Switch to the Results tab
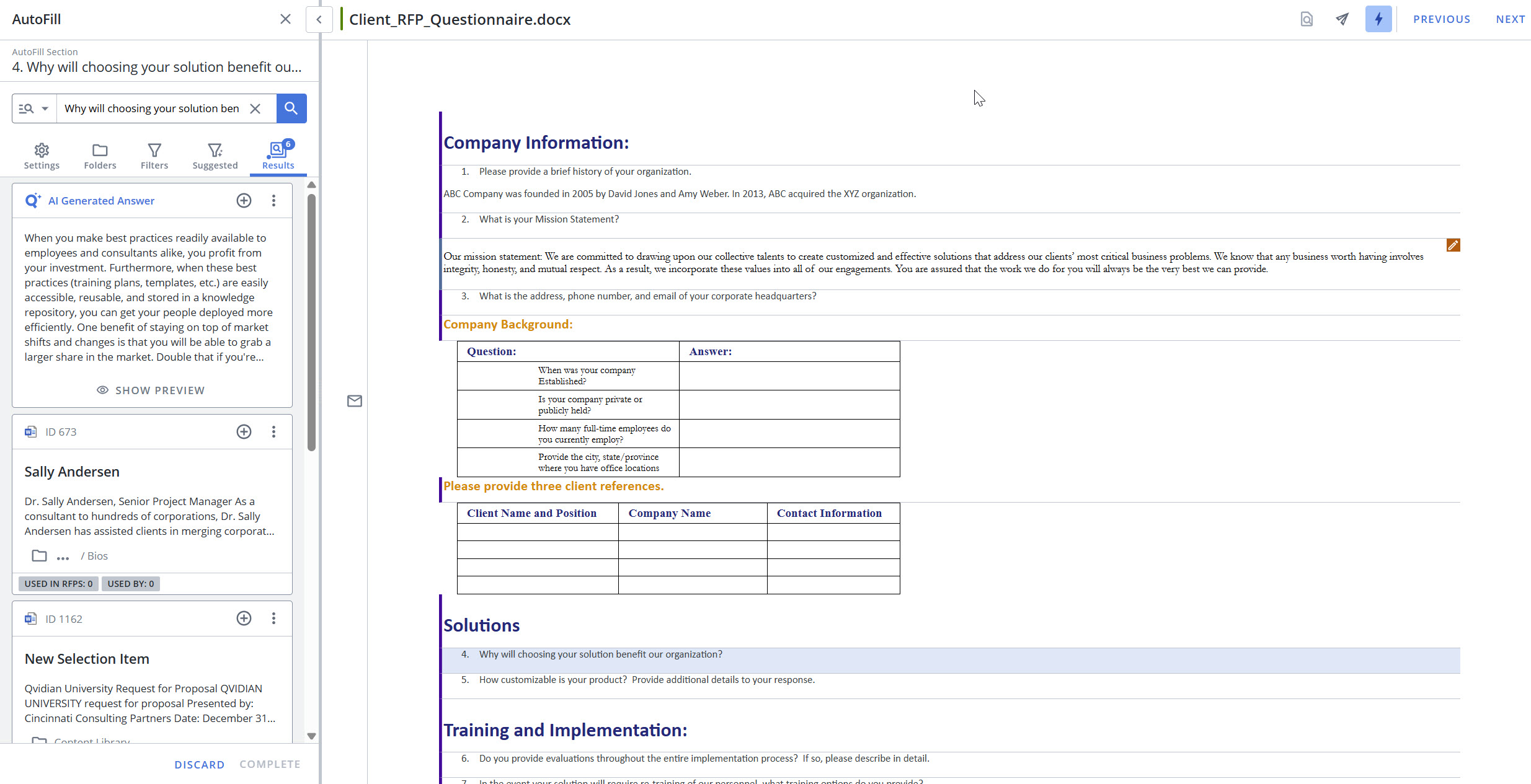 pyautogui.click(x=278, y=156)
